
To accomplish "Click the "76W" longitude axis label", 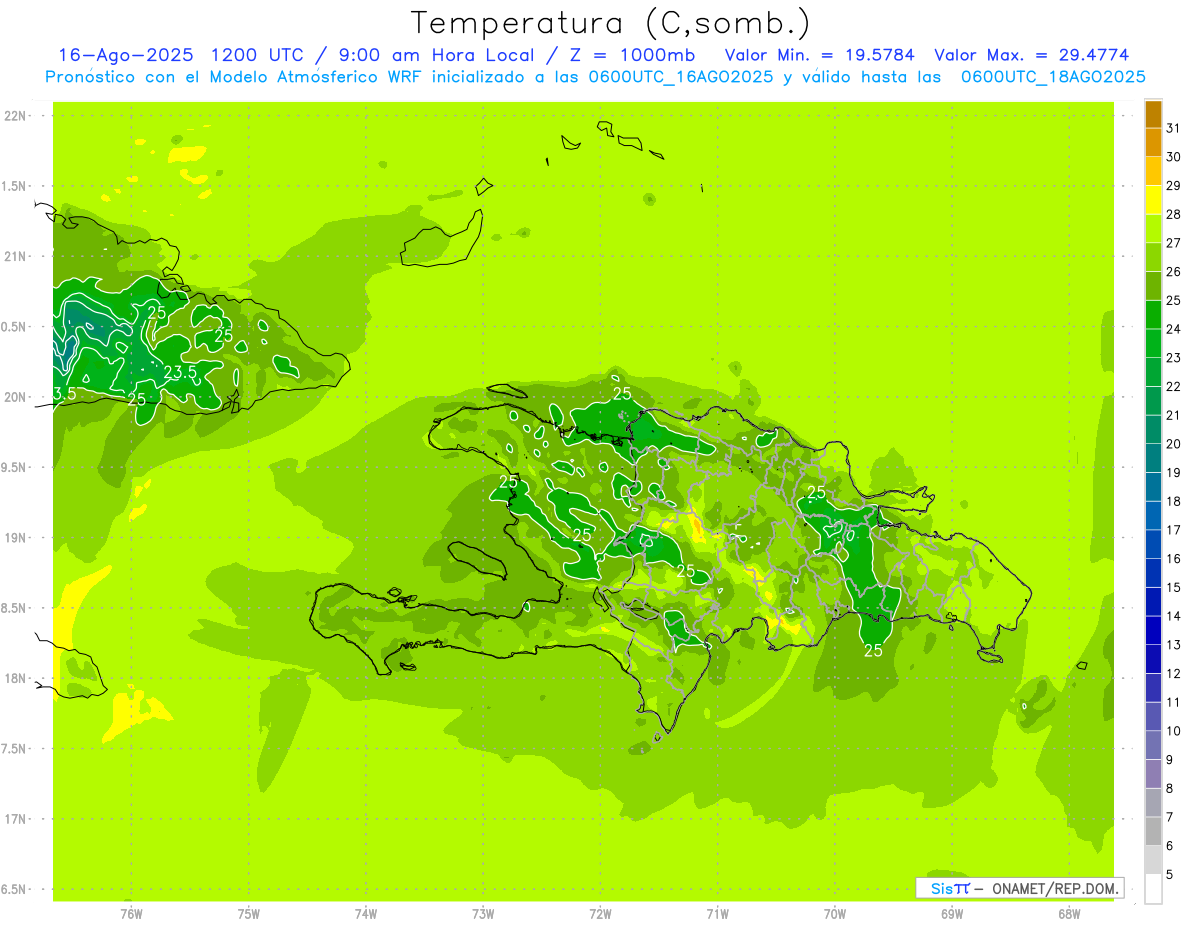I will click(131, 914).
